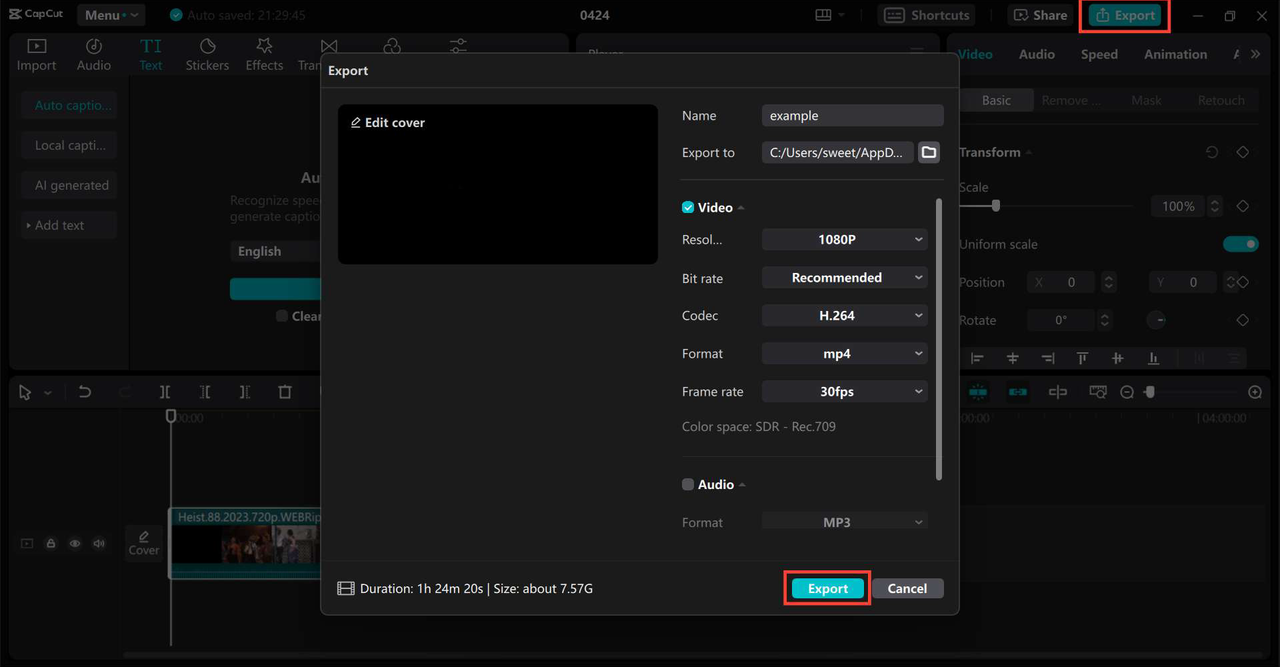
Task: Open the Menu dropdown in the title bar
Action: 110,15
